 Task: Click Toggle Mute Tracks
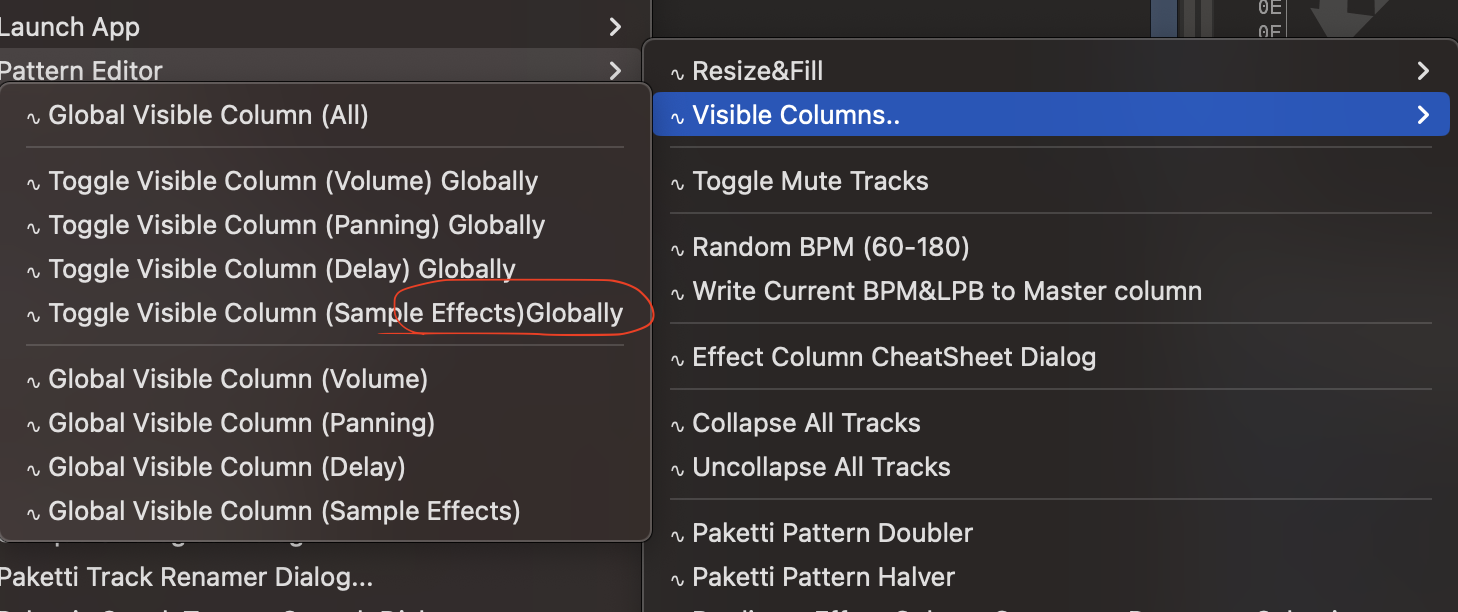810,181
